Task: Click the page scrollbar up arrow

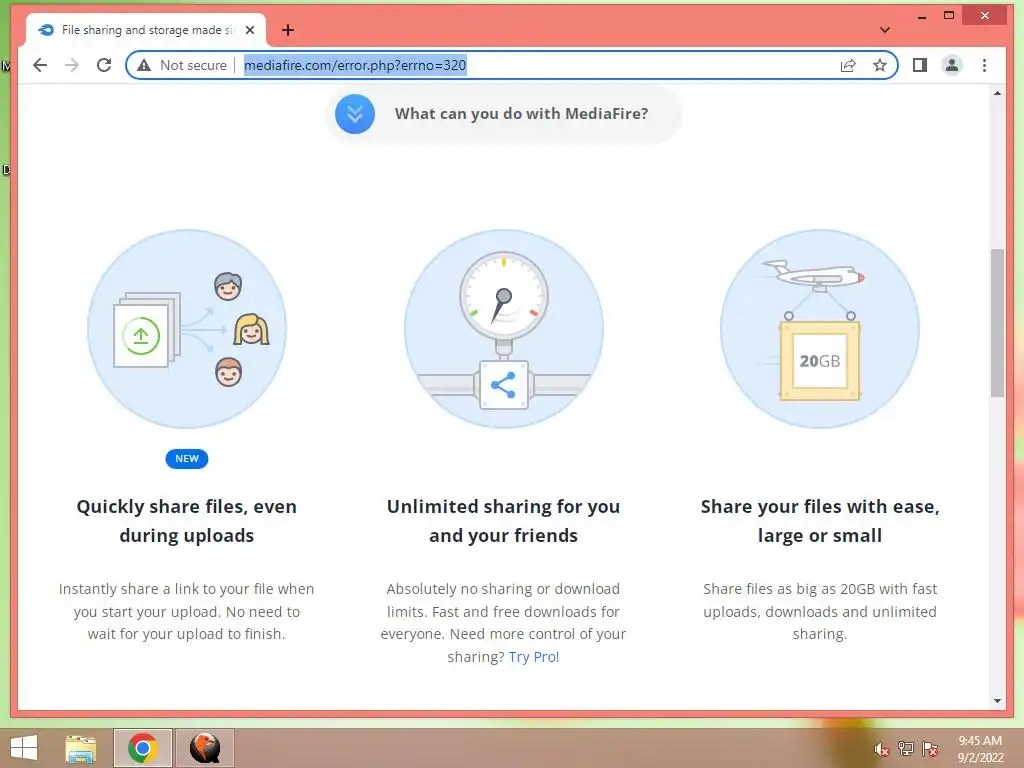Action: click(x=997, y=93)
